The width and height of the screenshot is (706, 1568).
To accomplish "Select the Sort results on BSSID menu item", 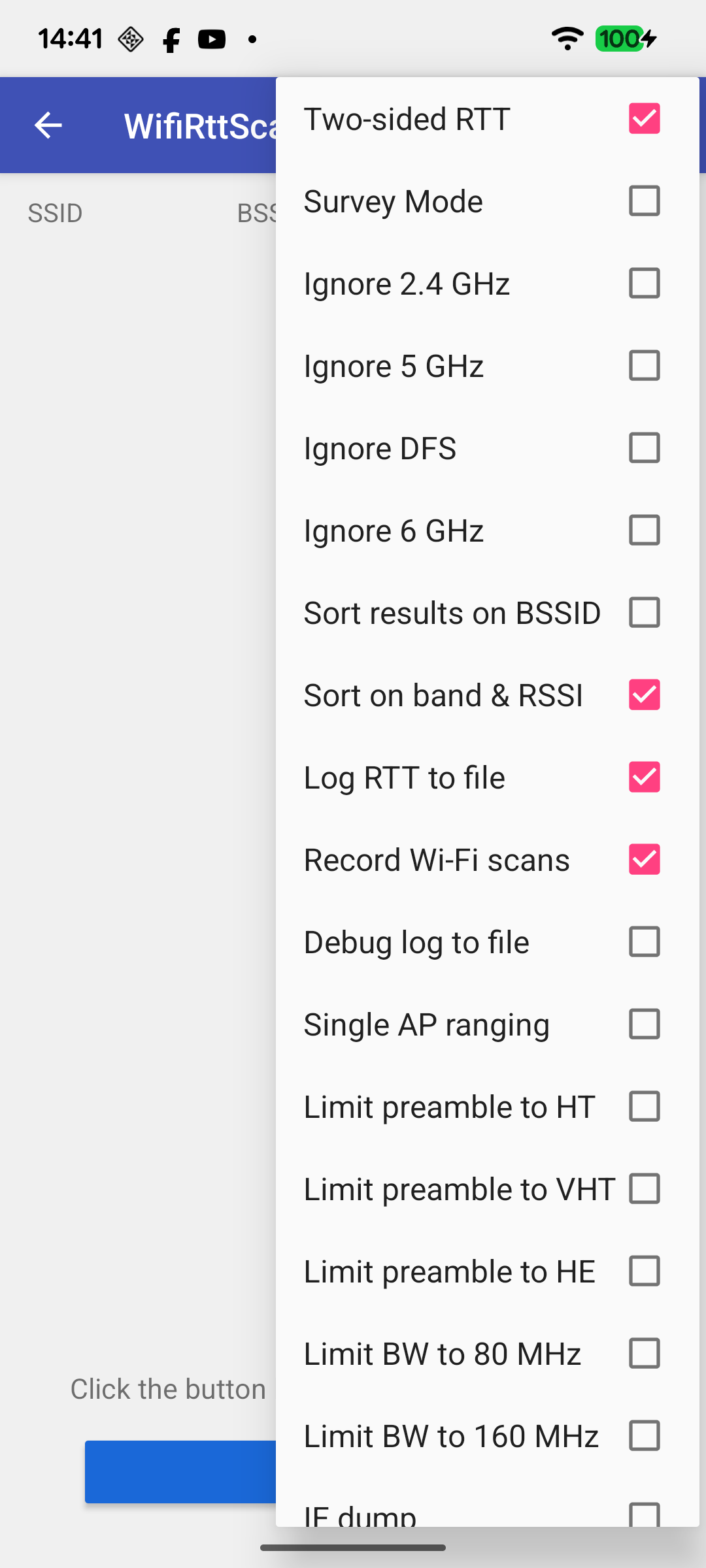I will tap(452, 613).
